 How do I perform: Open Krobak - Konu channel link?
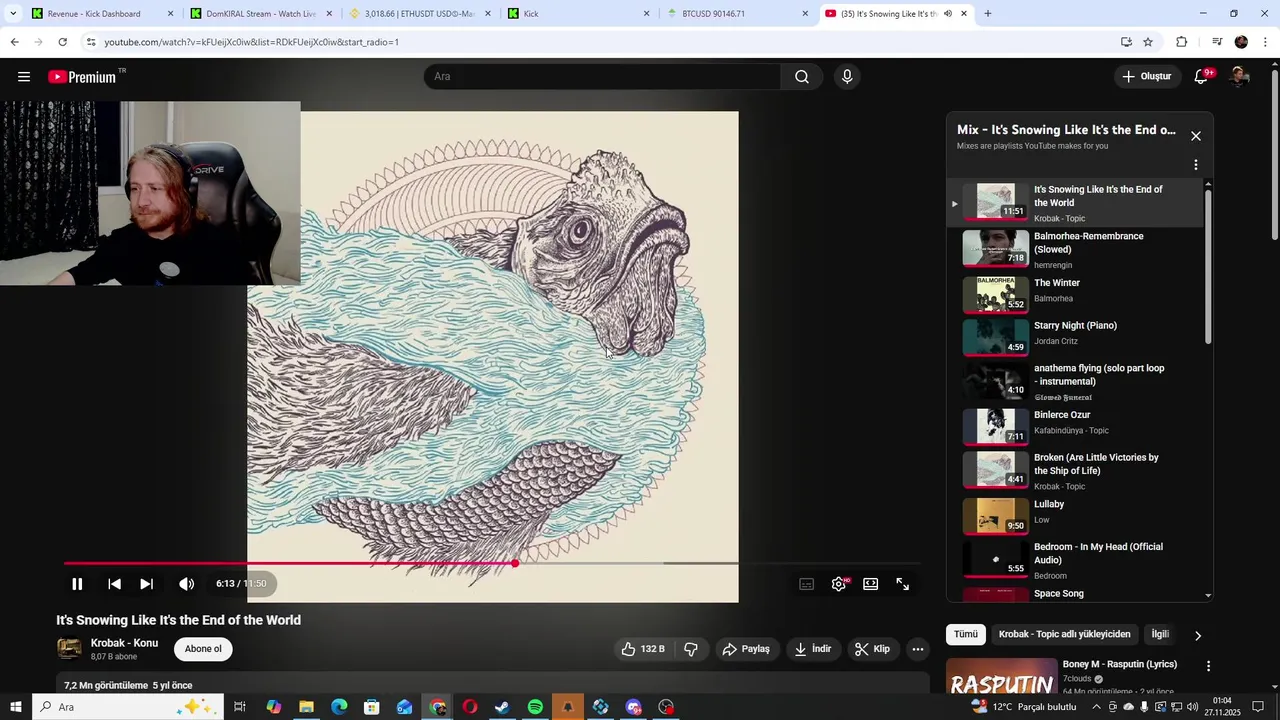point(124,643)
